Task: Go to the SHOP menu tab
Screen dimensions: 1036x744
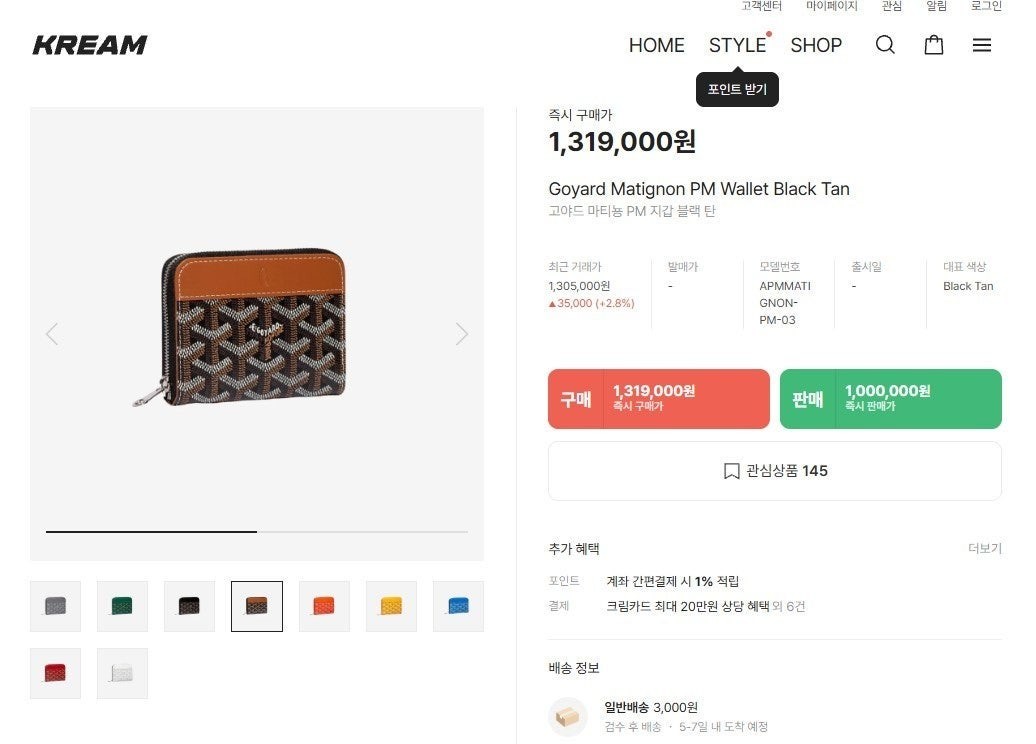Action: 816,45
